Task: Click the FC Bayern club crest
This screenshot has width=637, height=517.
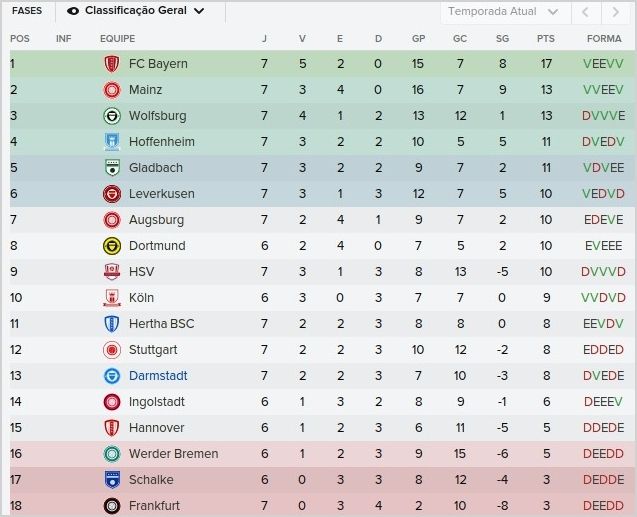Action: click(x=112, y=64)
